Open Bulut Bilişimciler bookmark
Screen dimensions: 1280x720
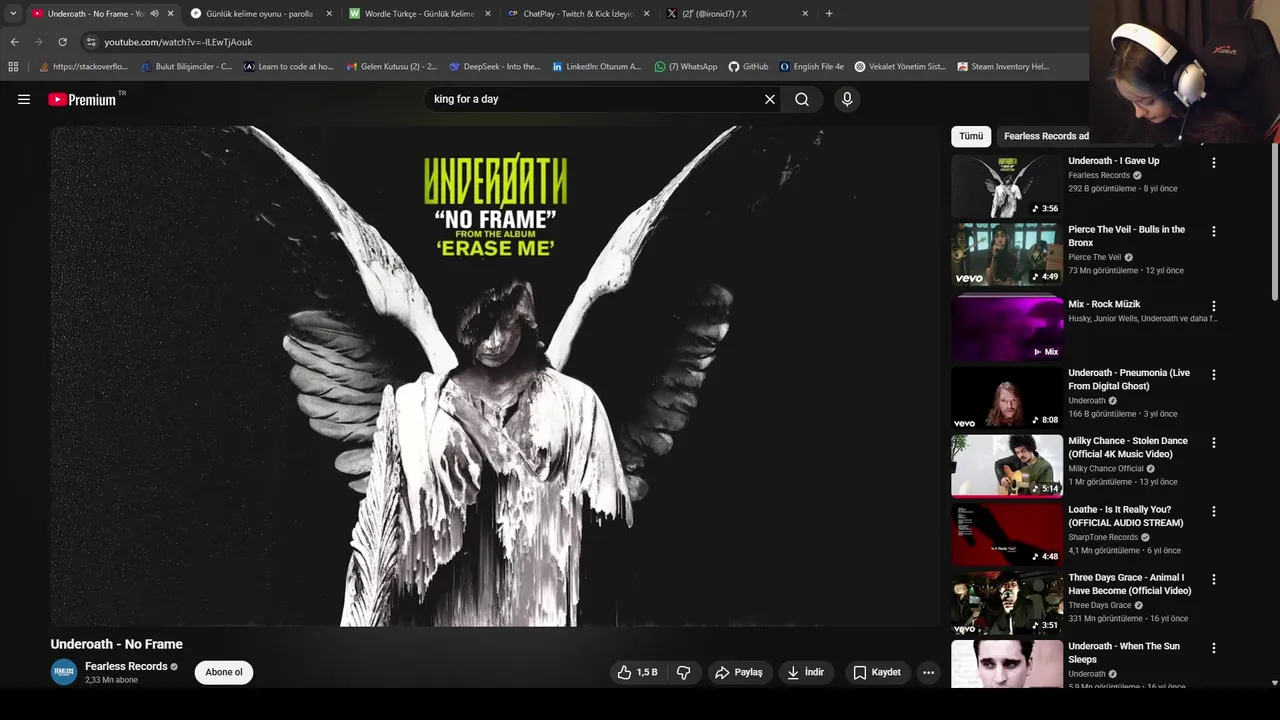[x=186, y=67]
